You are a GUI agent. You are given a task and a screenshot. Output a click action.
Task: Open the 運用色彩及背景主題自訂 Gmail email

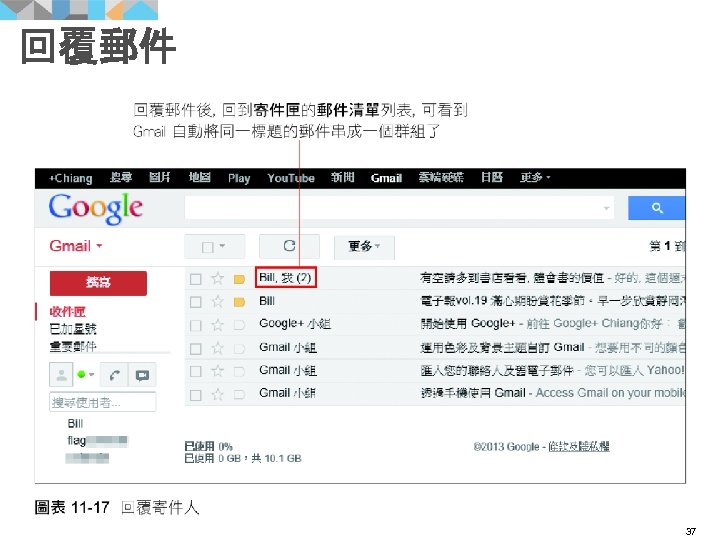[435, 348]
